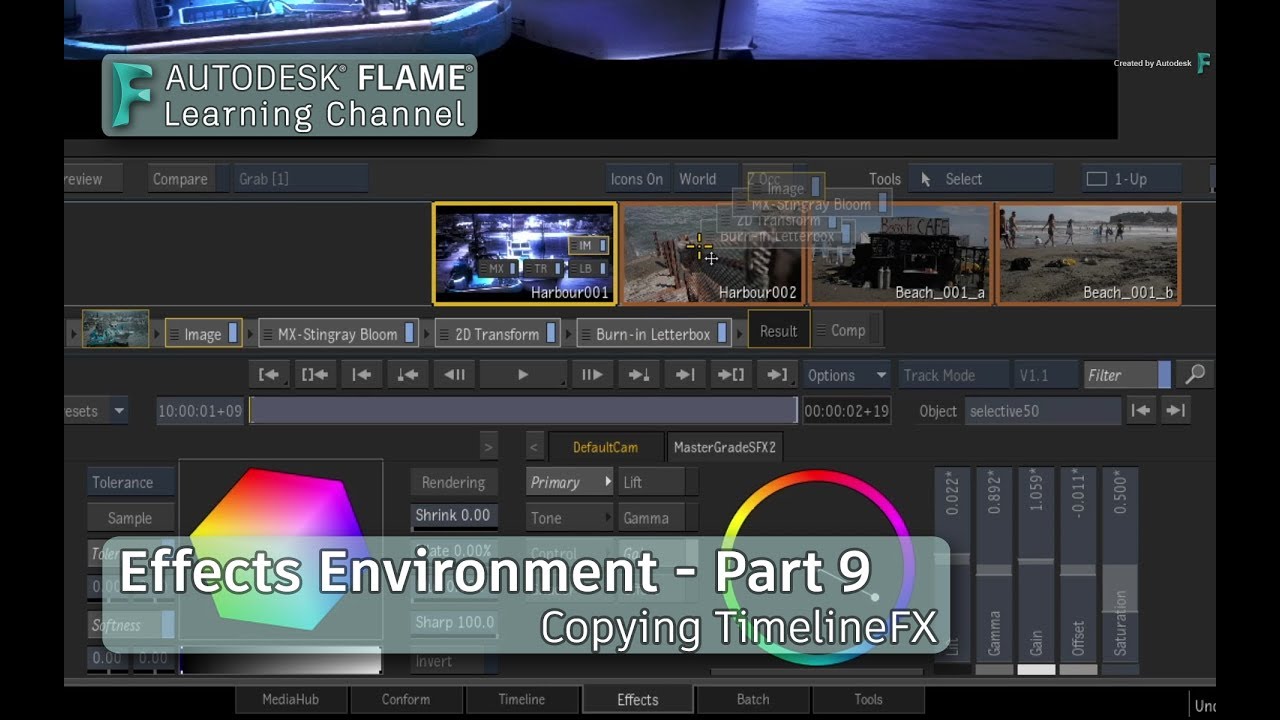
Task: Click the Shrink 0.00 value field
Action: [x=453, y=516]
